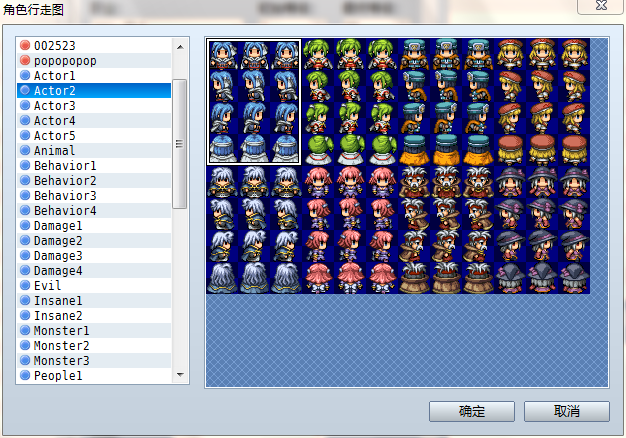Select People1 in the list
Screen dimensions: 626x438
point(94,376)
